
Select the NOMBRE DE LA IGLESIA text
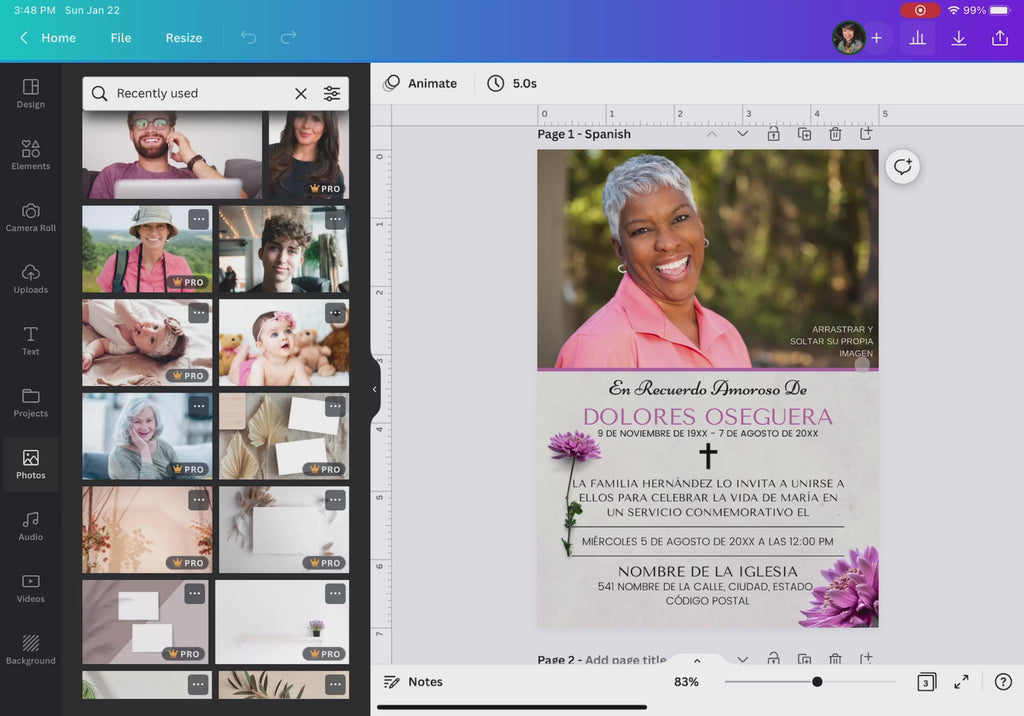(707, 571)
